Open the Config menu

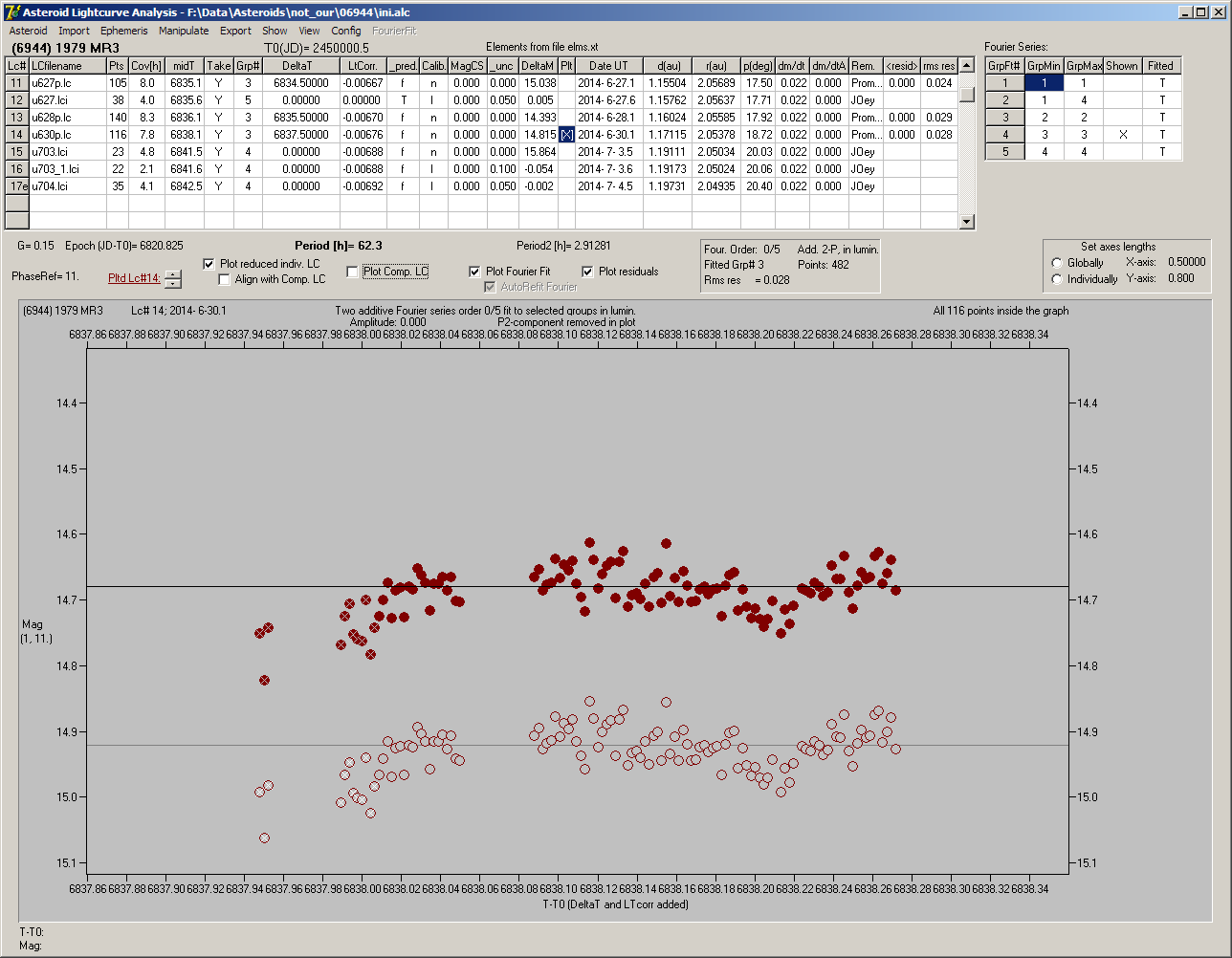pyautogui.click(x=346, y=31)
